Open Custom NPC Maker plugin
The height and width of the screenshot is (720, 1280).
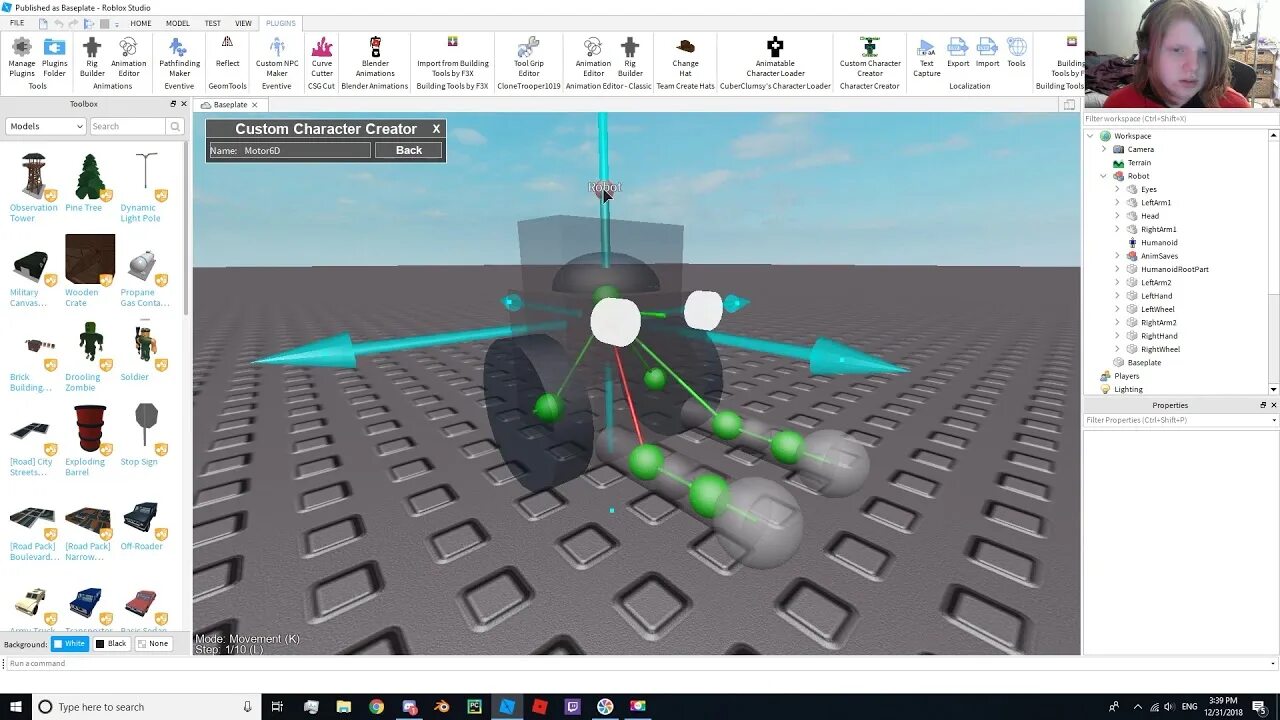click(x=277, y=57)
